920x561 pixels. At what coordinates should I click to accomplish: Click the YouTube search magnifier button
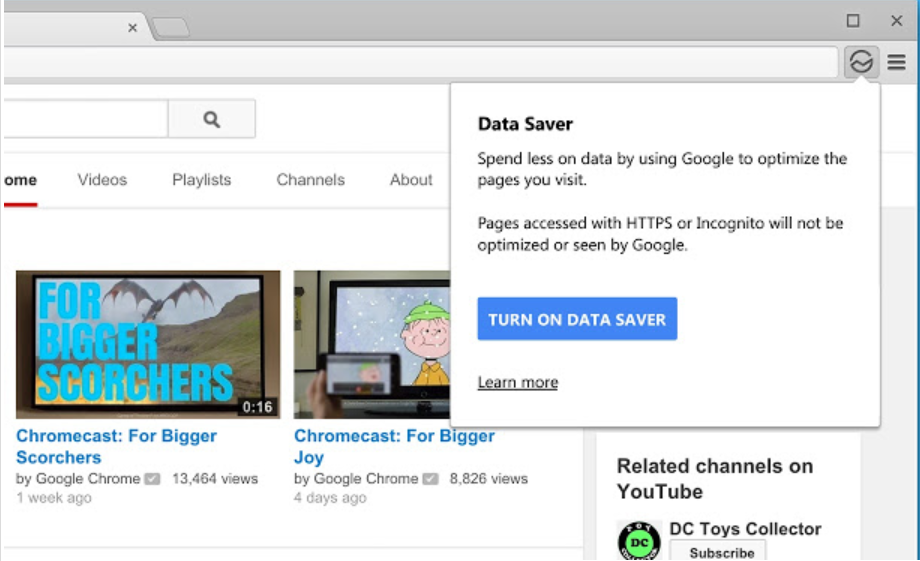(x=212, y=119)
